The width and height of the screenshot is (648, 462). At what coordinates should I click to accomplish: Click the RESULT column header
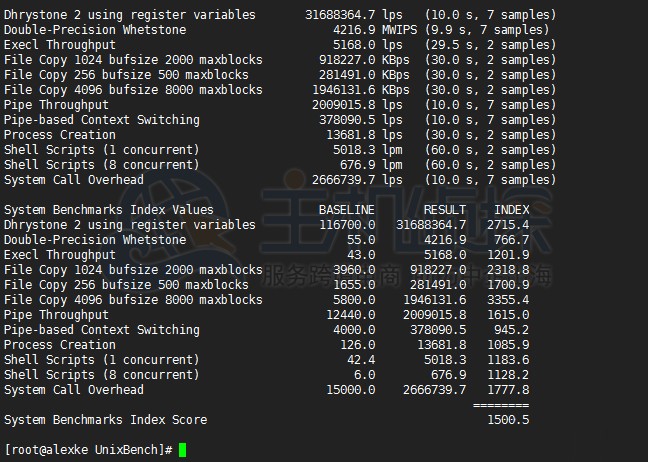point(444,210)
